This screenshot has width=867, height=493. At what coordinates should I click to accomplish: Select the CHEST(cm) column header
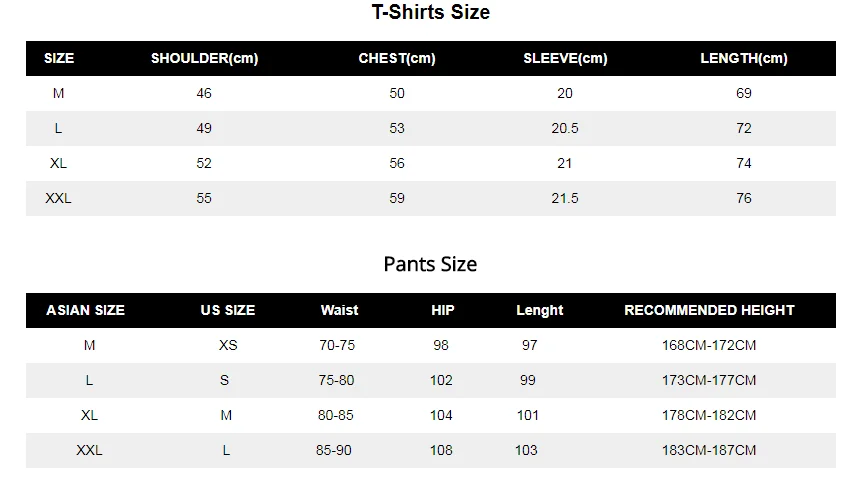coord(397,58)
